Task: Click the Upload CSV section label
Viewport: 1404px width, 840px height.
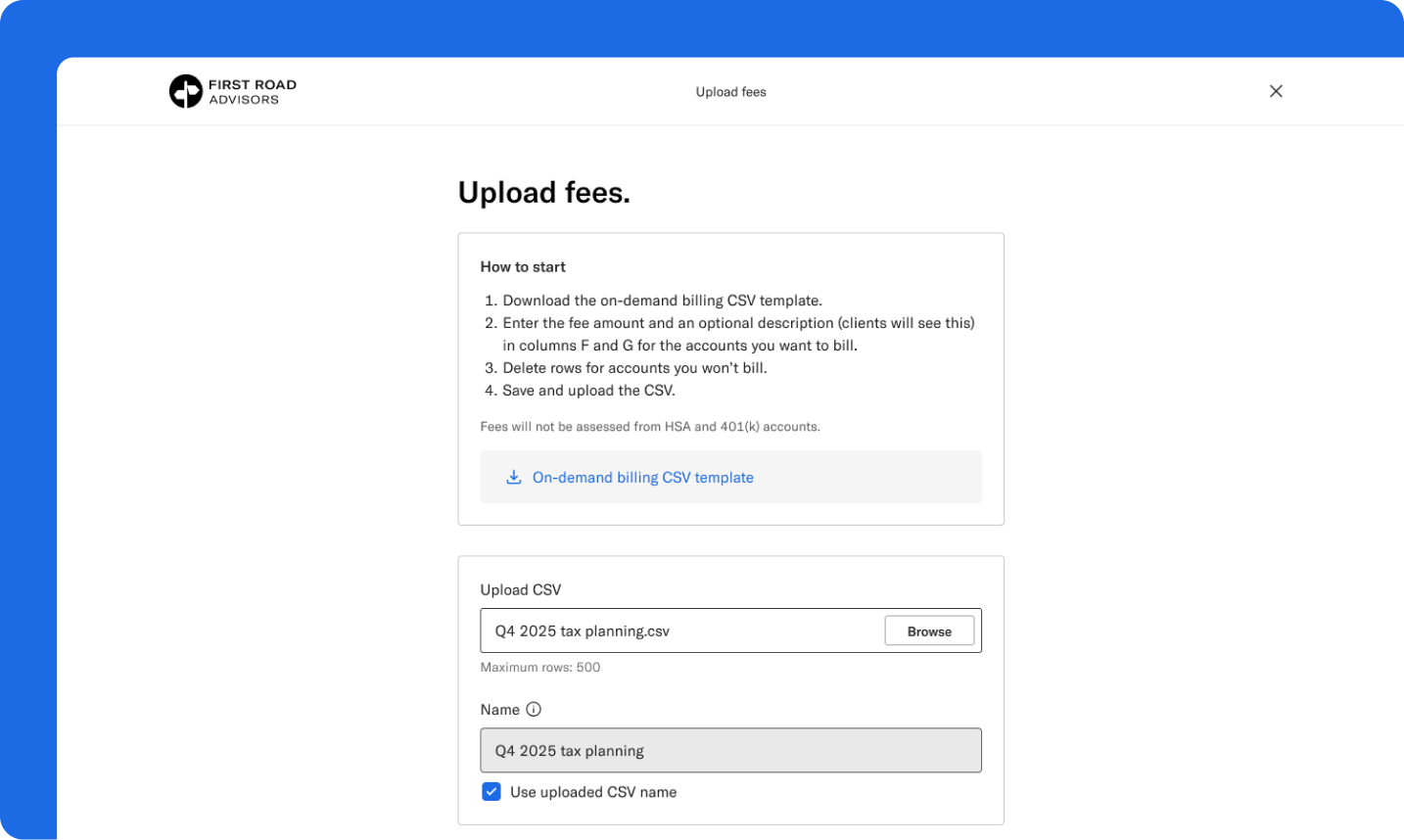Action: (x=520, y=589)
